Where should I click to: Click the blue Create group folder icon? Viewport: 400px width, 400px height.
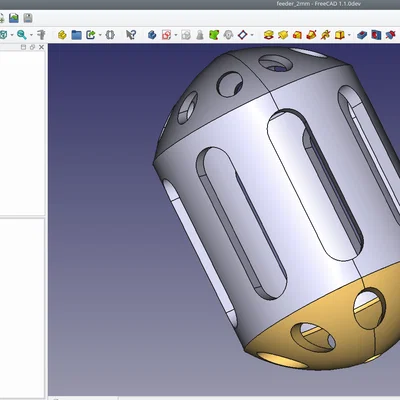(x=76, y=35)
